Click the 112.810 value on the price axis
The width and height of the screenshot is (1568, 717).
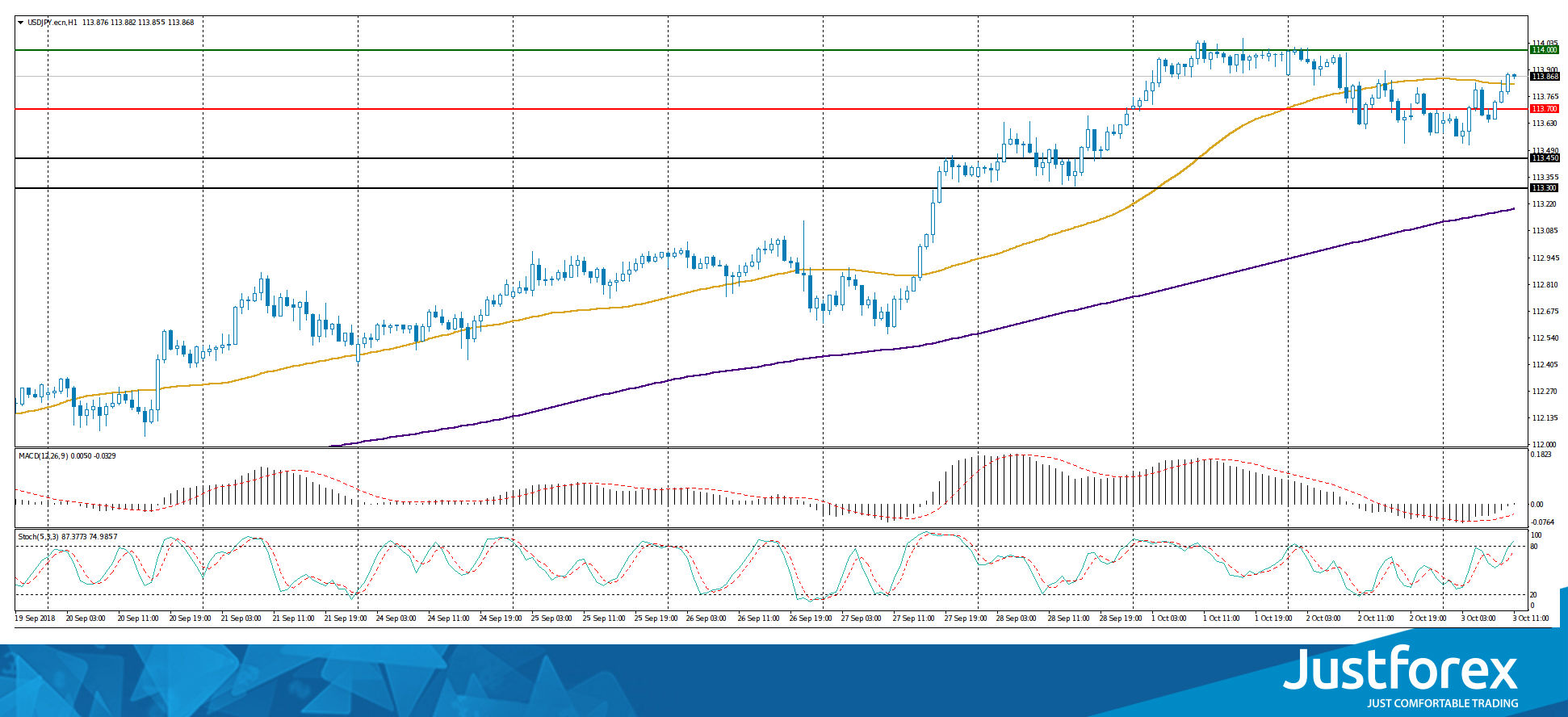point(1545,285)
